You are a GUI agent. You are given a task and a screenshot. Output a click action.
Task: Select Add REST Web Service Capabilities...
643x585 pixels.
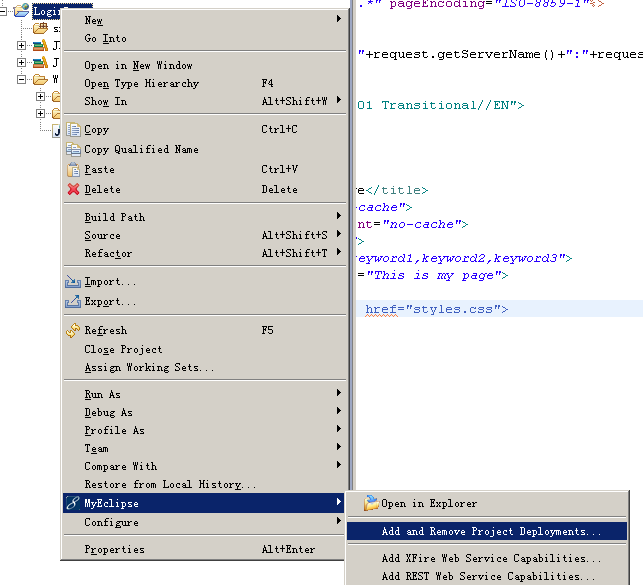(x=487, y=576)
